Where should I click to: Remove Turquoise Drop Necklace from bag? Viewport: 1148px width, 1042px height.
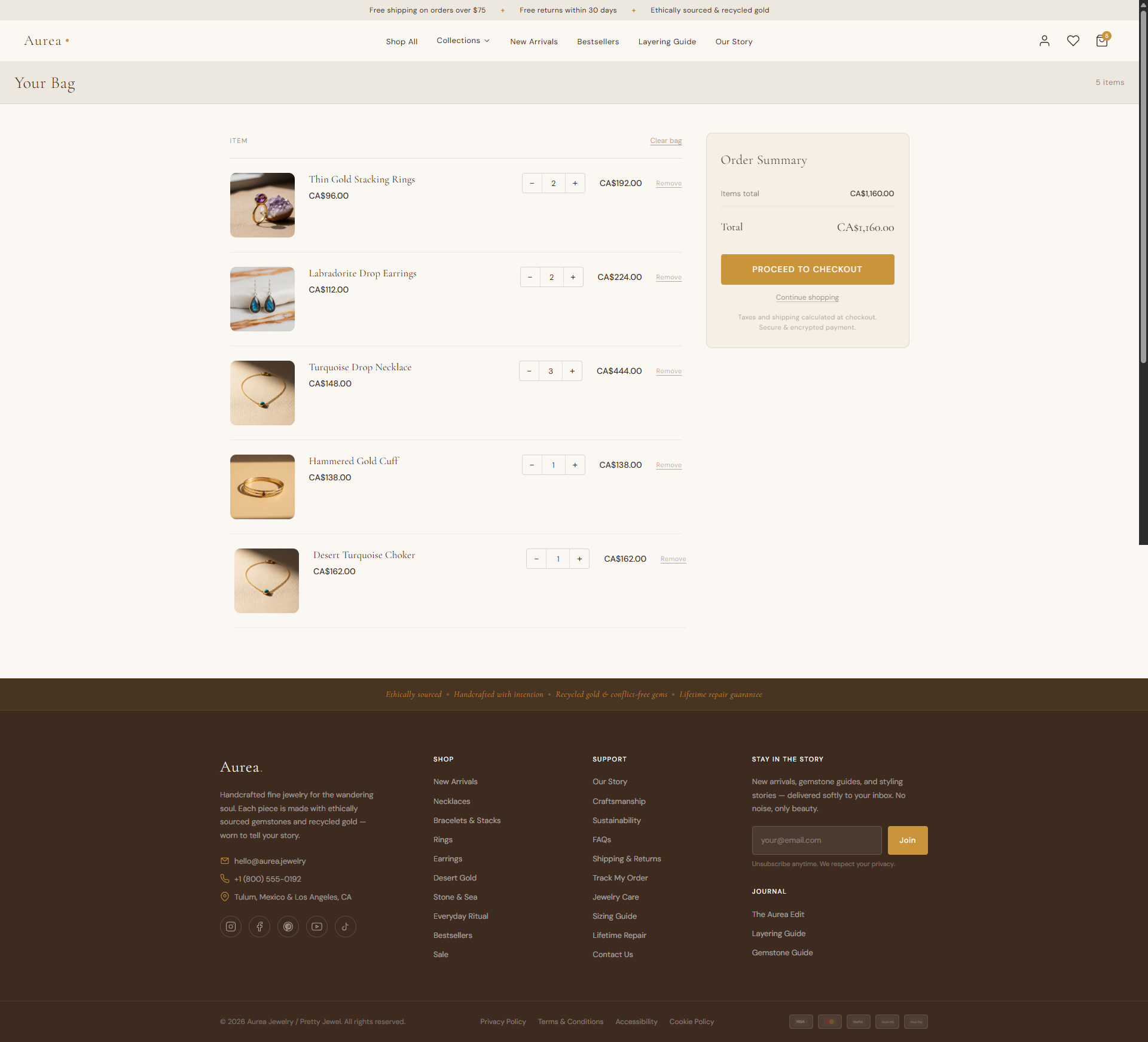pos(668,371)
